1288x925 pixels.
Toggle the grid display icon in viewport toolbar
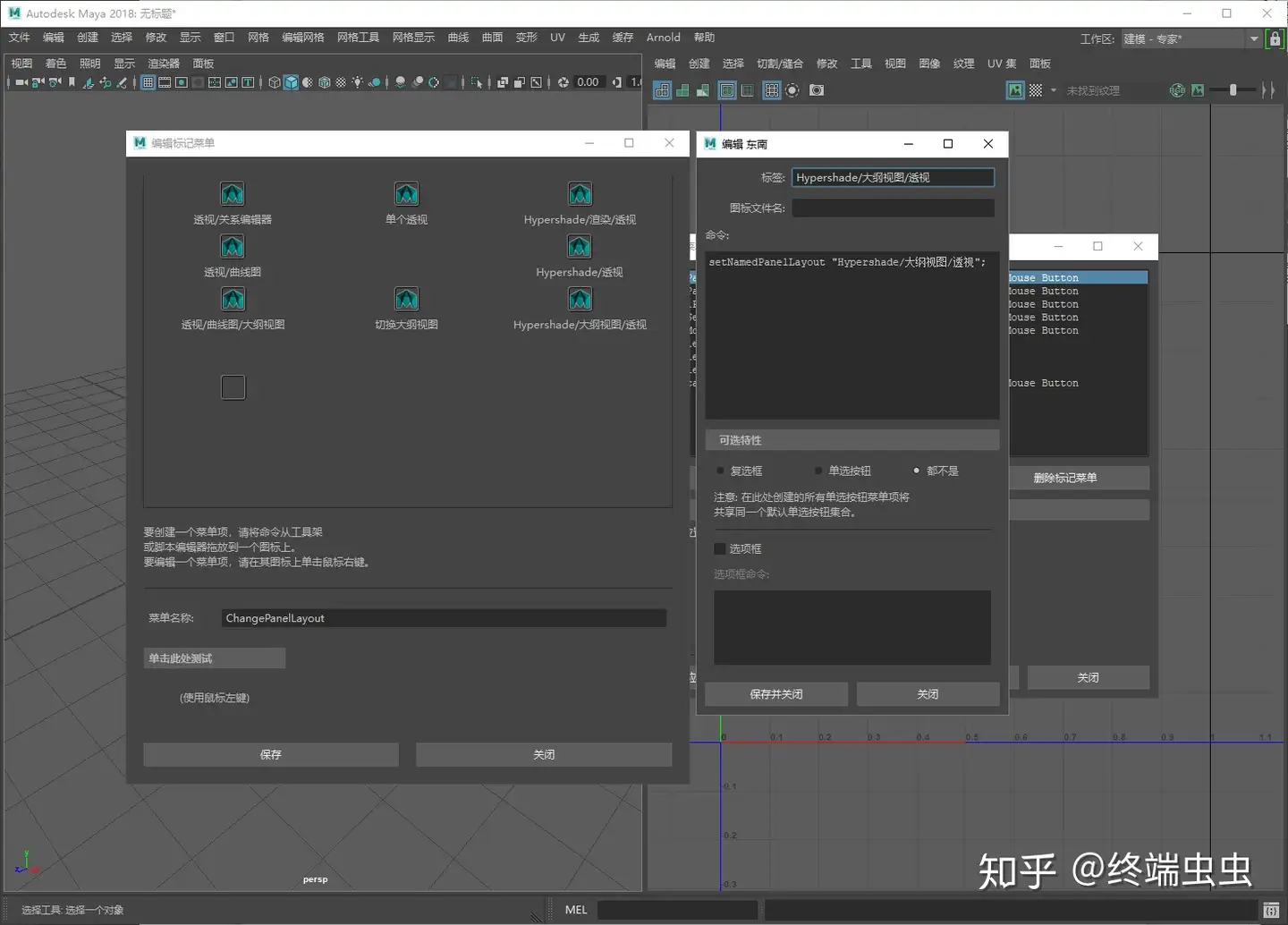tap(148, 82)
